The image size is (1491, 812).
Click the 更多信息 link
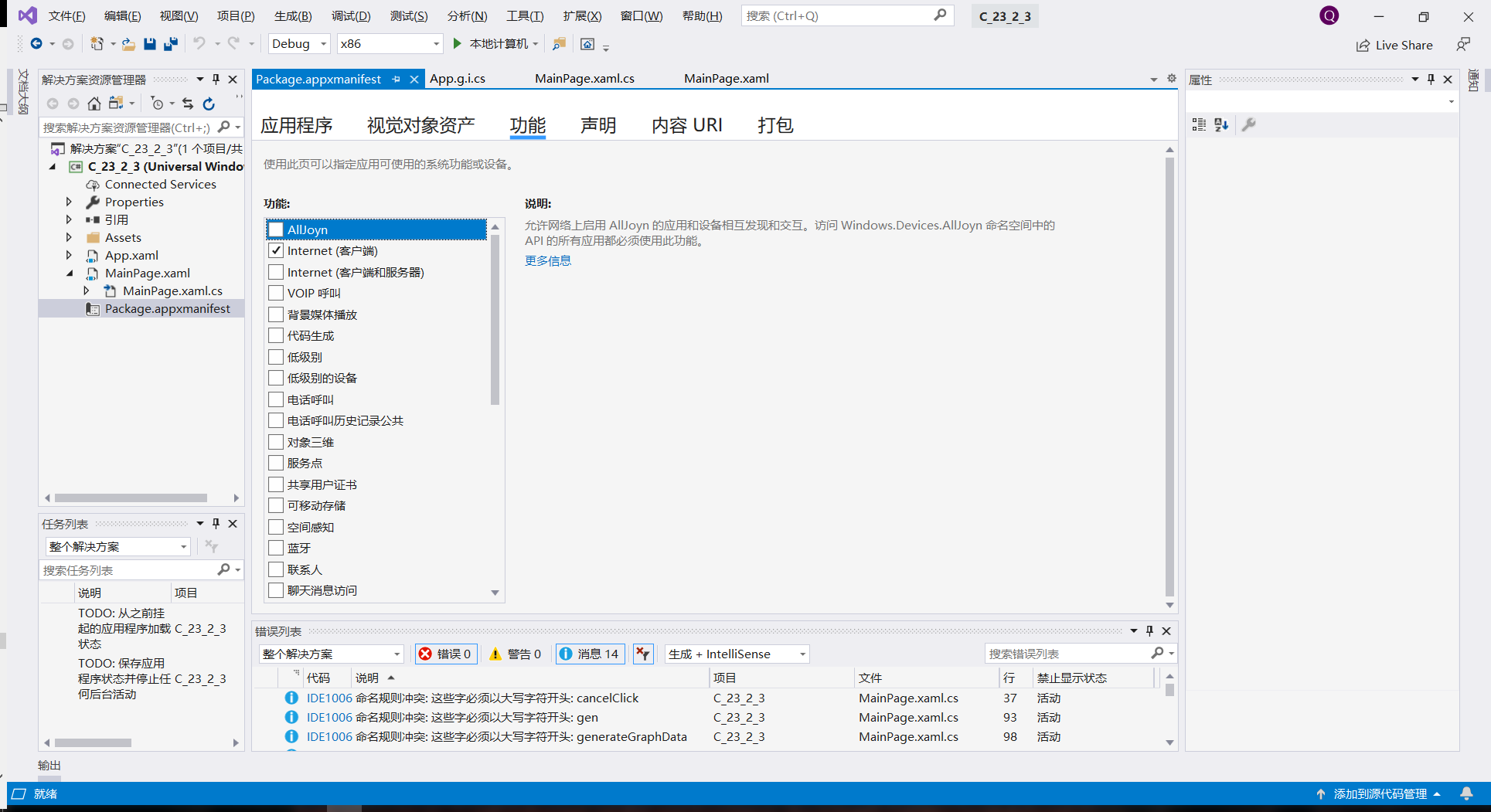[547, 260]
